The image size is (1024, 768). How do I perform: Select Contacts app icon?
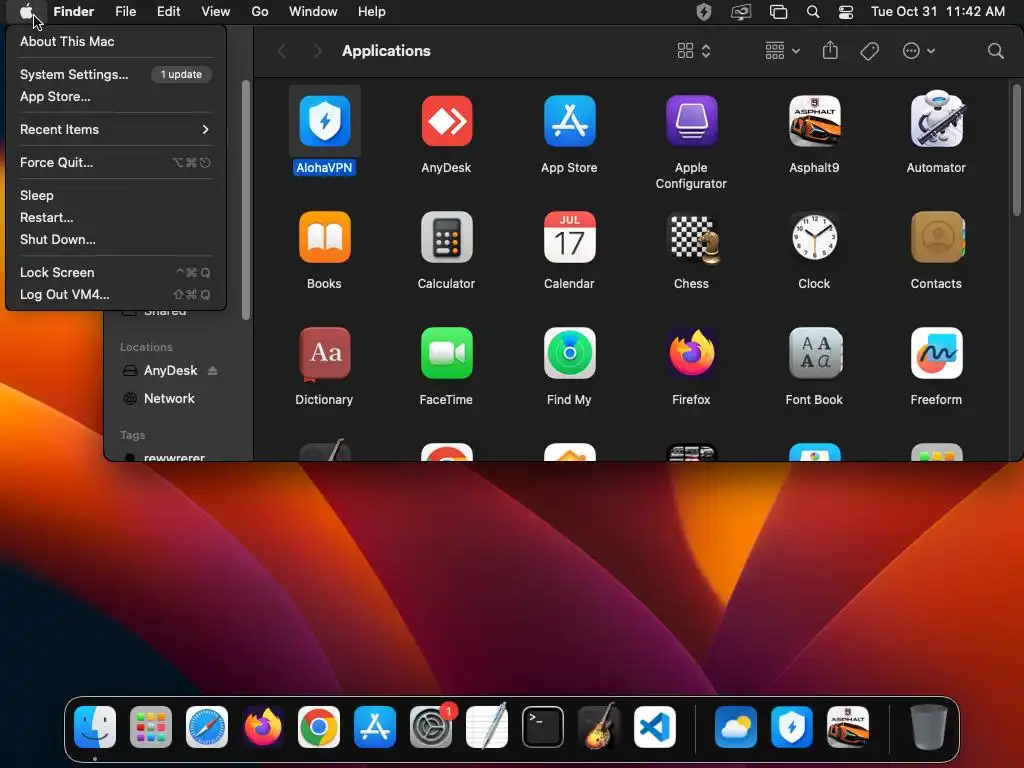pos(936,237)
